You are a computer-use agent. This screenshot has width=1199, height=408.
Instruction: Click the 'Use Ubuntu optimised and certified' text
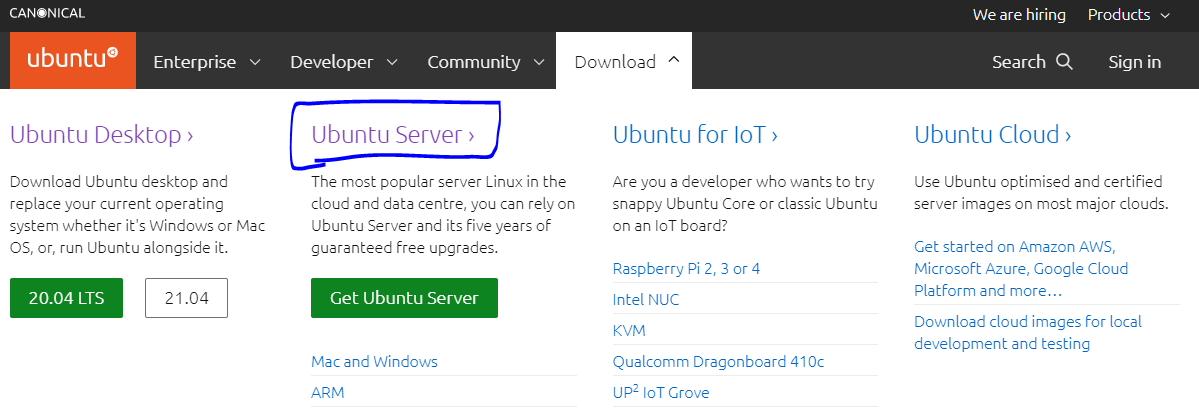tap(1041, 193)
